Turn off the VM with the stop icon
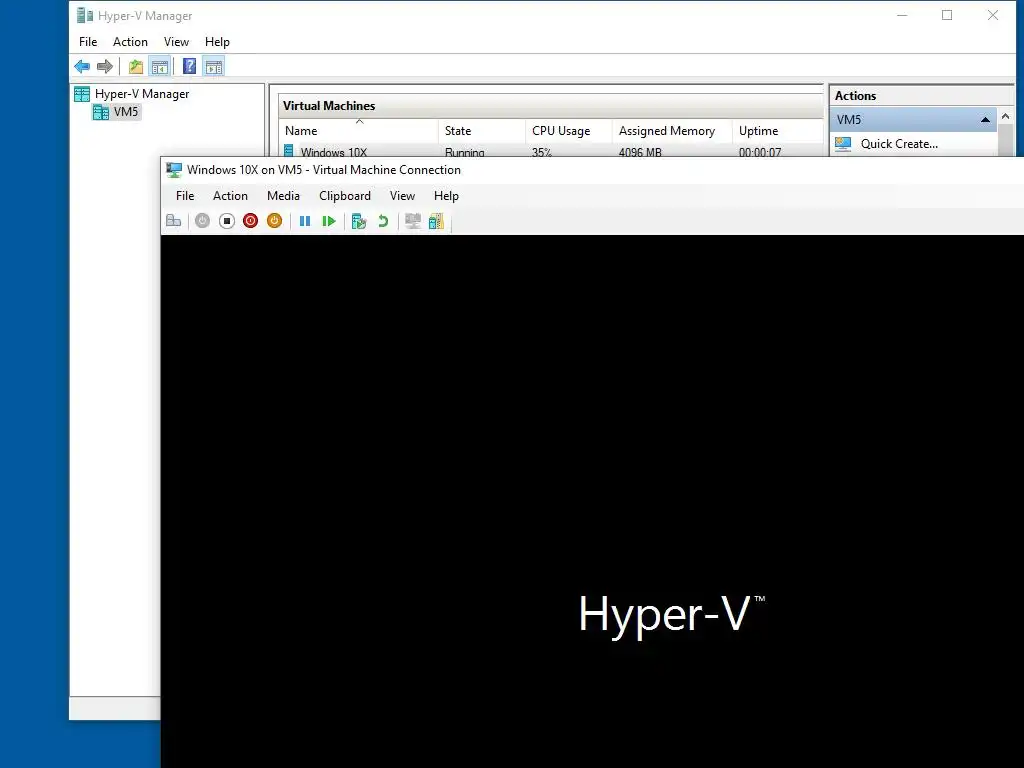This screenshot has width=1024, height=768. pyautogui.click(x=227, y=221)
